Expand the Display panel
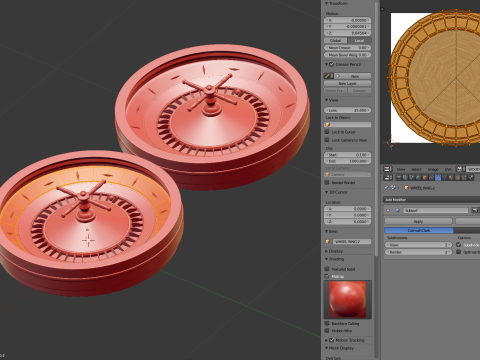 pos(327,251)
